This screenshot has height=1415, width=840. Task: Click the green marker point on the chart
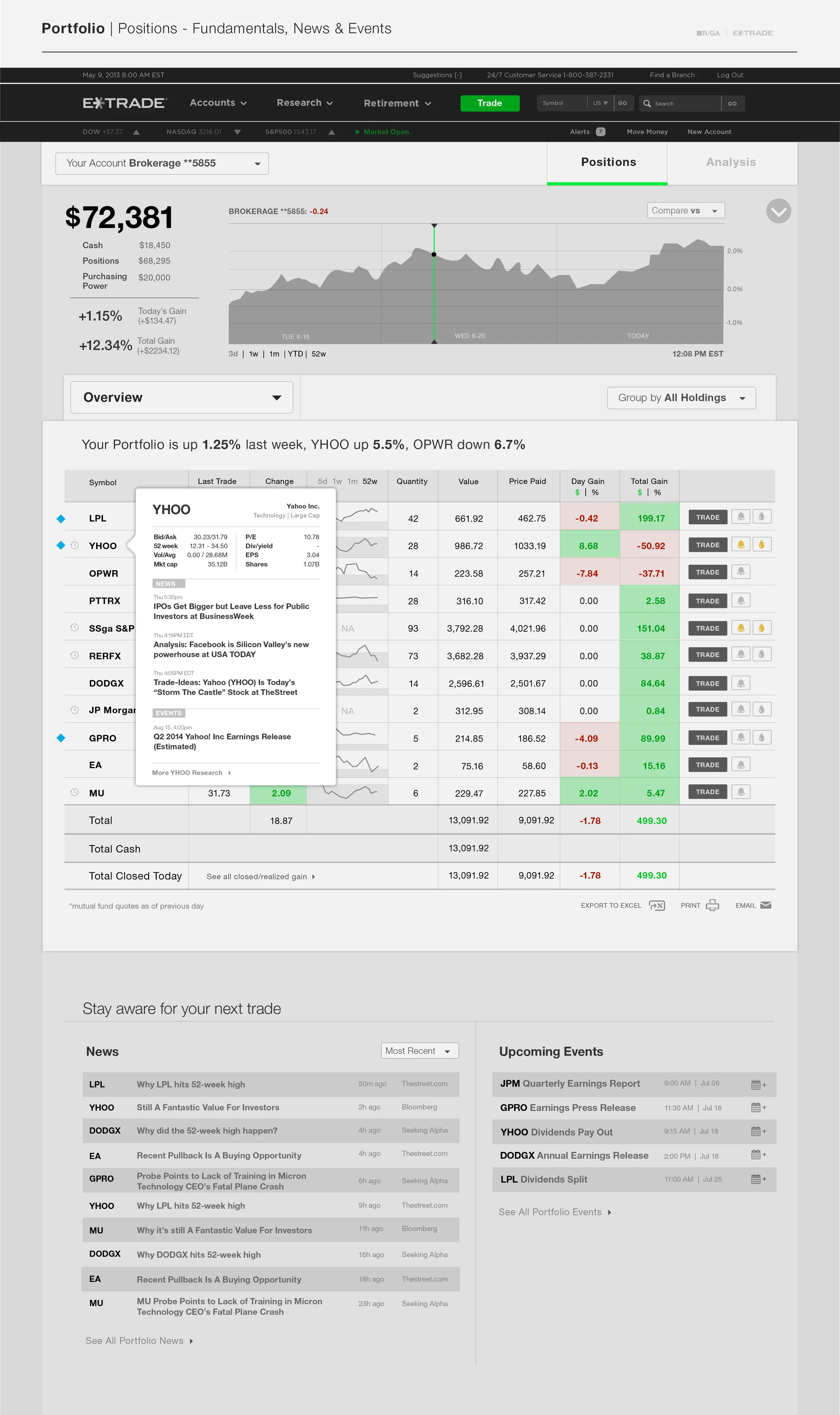point(434,255)
